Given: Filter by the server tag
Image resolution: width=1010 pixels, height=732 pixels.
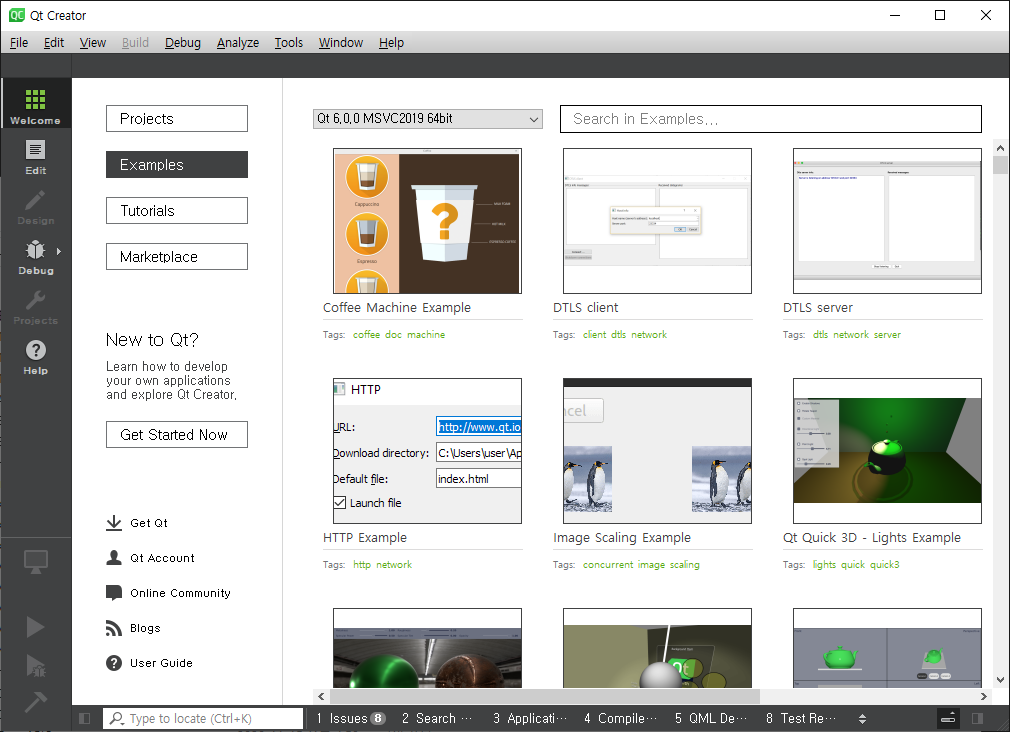Looking at the screenshot, I should point(887,334).
